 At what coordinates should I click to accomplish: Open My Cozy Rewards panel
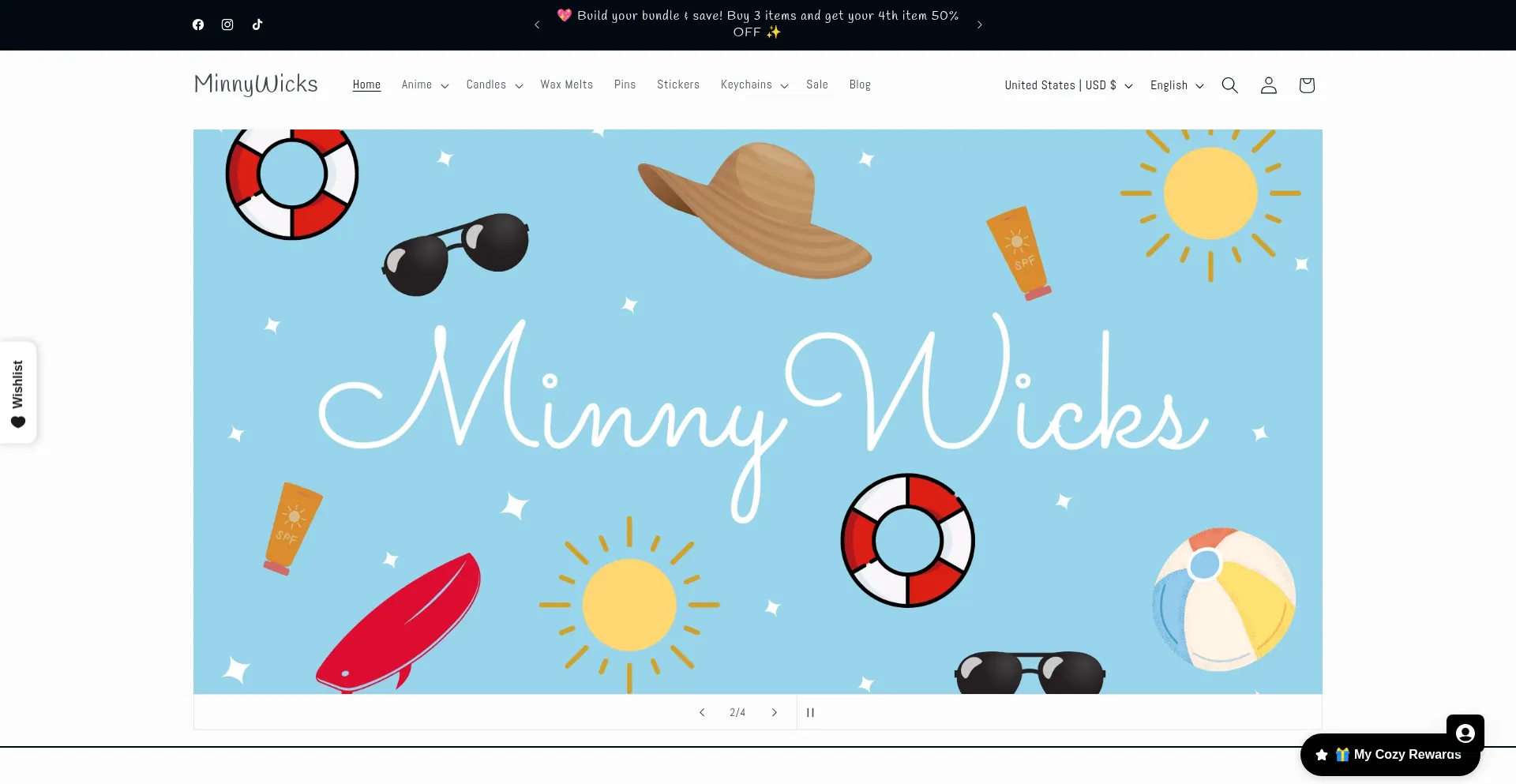(1390, 755)
